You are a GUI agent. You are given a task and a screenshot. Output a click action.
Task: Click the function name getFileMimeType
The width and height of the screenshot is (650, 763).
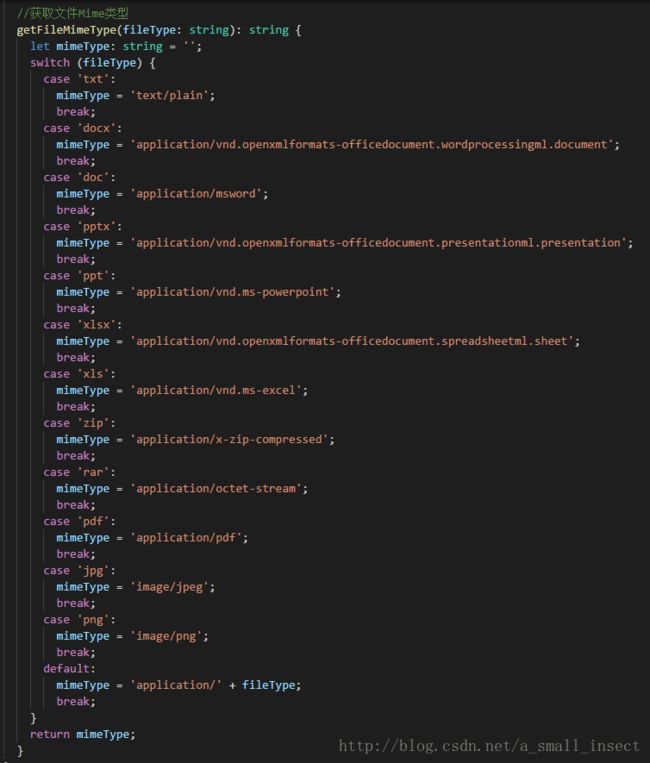click(x=67, y=30)
